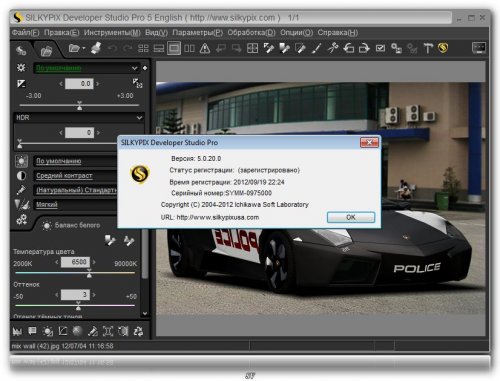
Task: Open the Опции menu
Action: 296,33
